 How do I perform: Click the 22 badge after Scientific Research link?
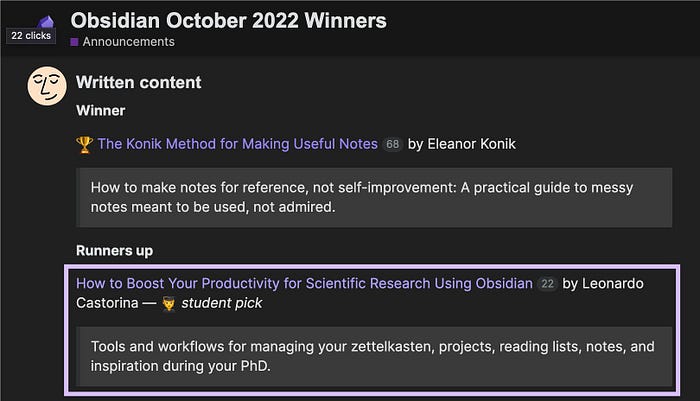(547, 284)
